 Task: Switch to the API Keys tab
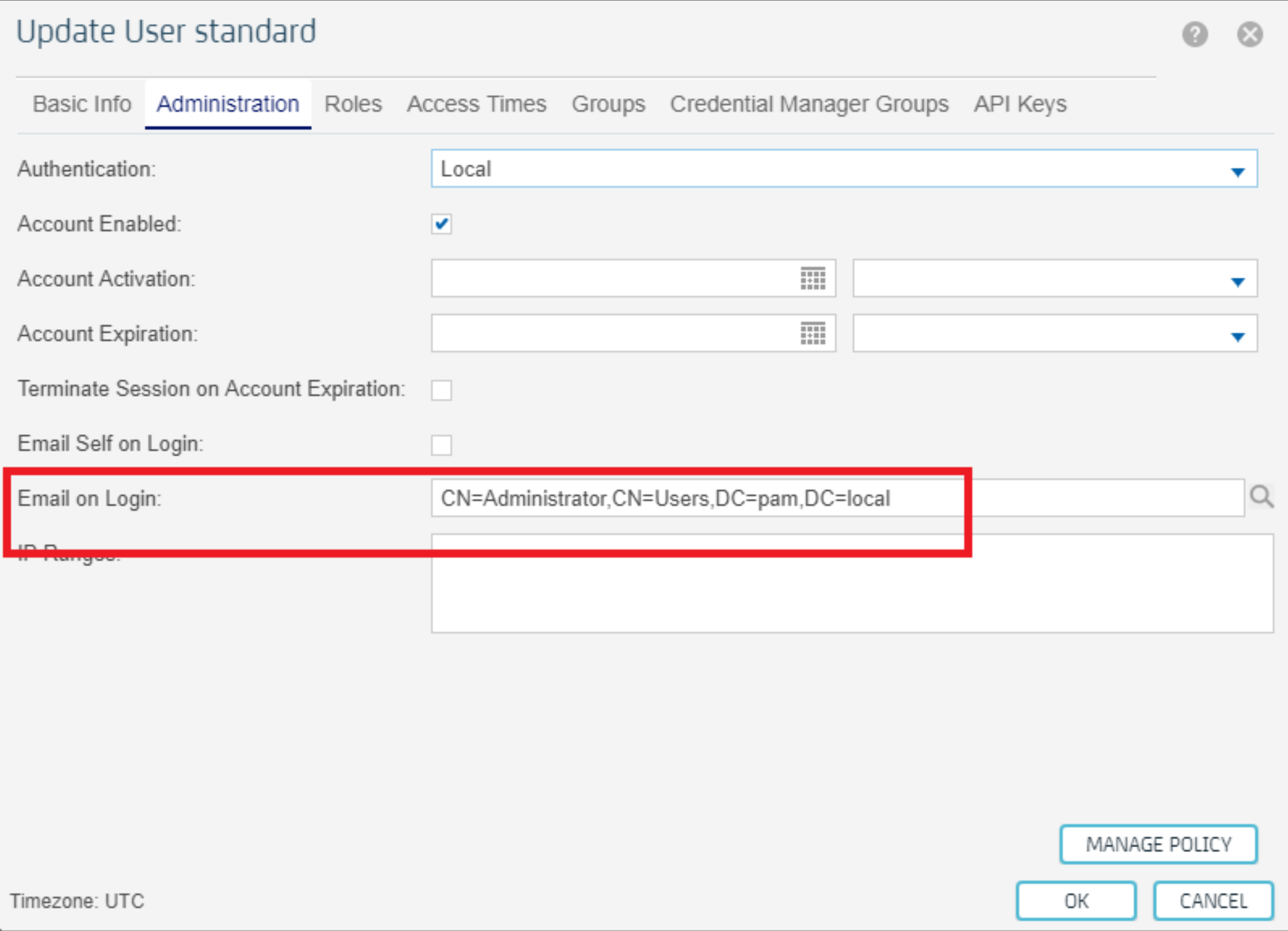(1020, 104)
